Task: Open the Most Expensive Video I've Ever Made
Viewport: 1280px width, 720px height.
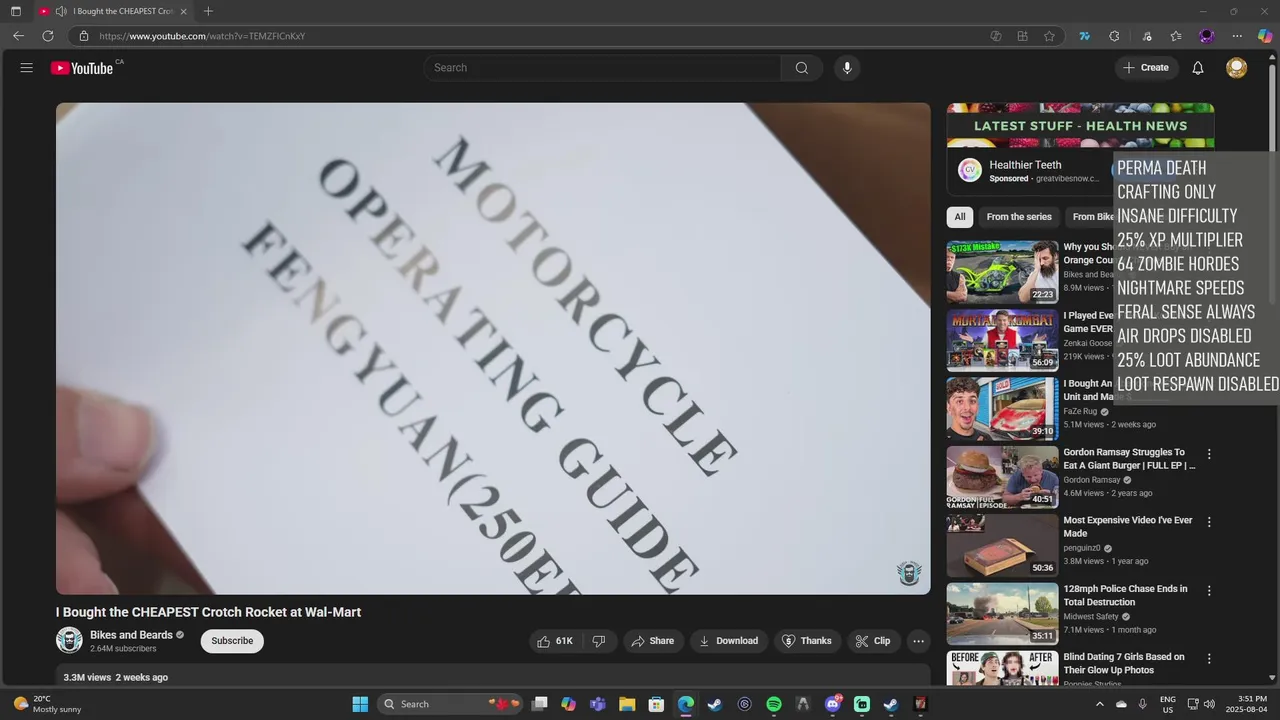Action: click(1128, 527)
